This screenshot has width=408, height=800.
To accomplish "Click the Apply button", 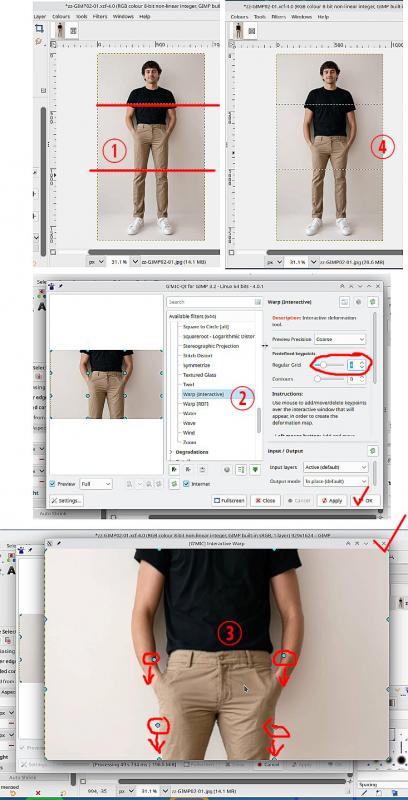I will click(x=332, y=501).
